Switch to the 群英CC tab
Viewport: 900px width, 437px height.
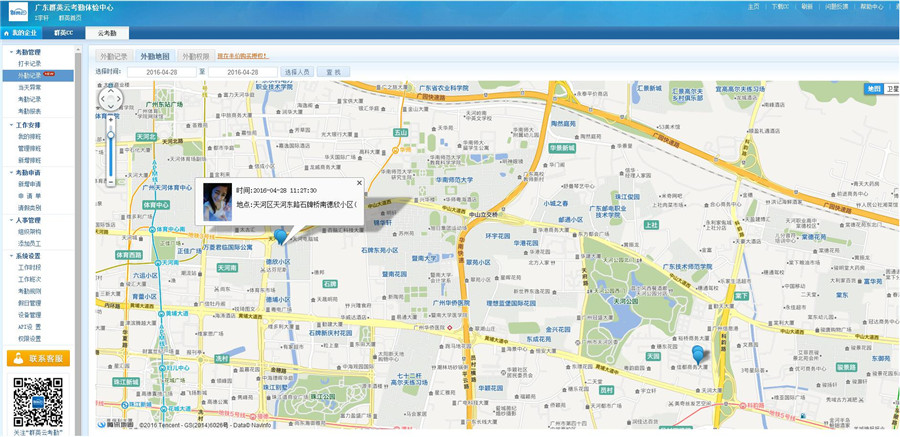click(x=64, y=33)
